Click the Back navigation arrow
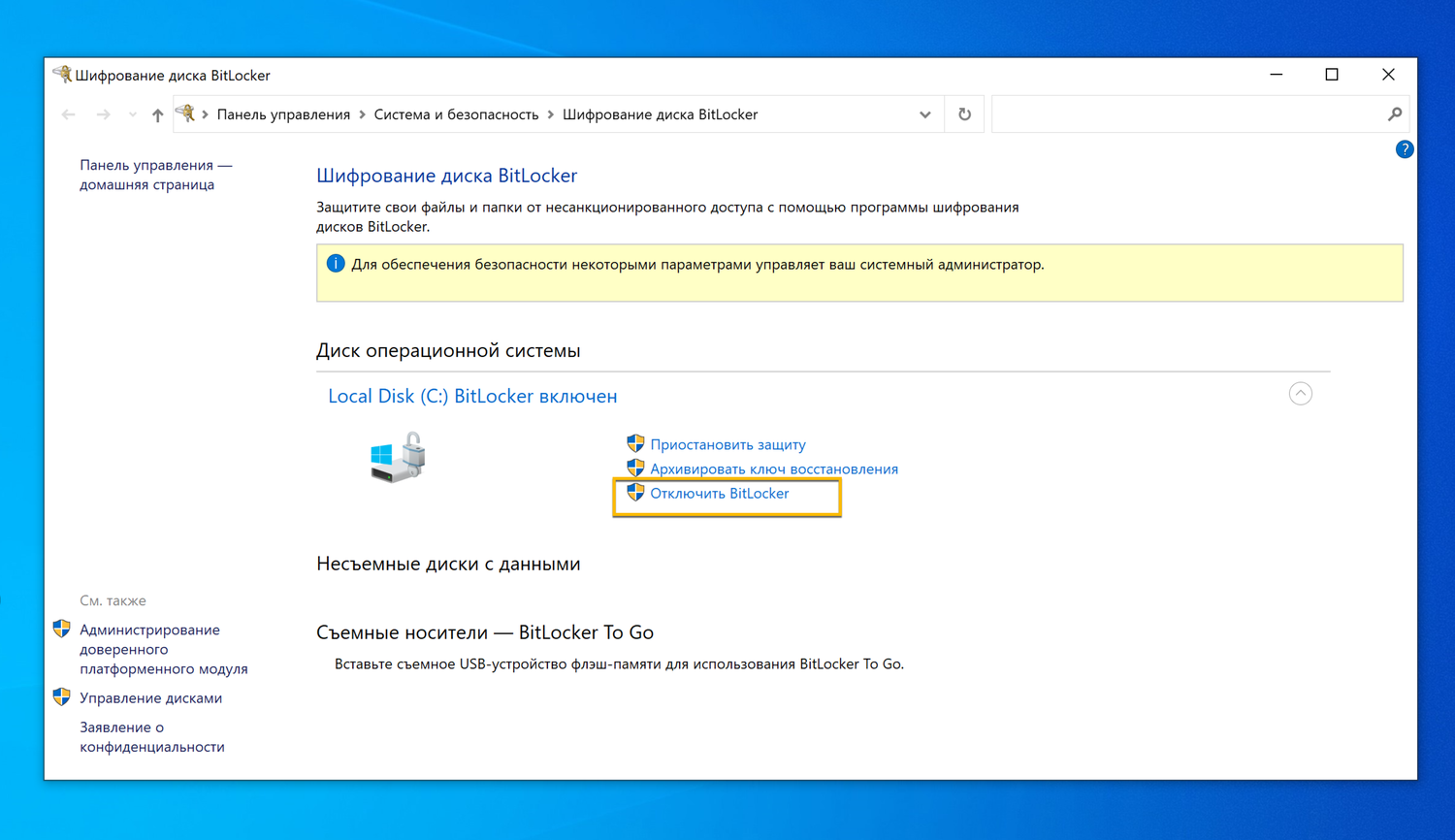1455x840 pixels. 69,114
